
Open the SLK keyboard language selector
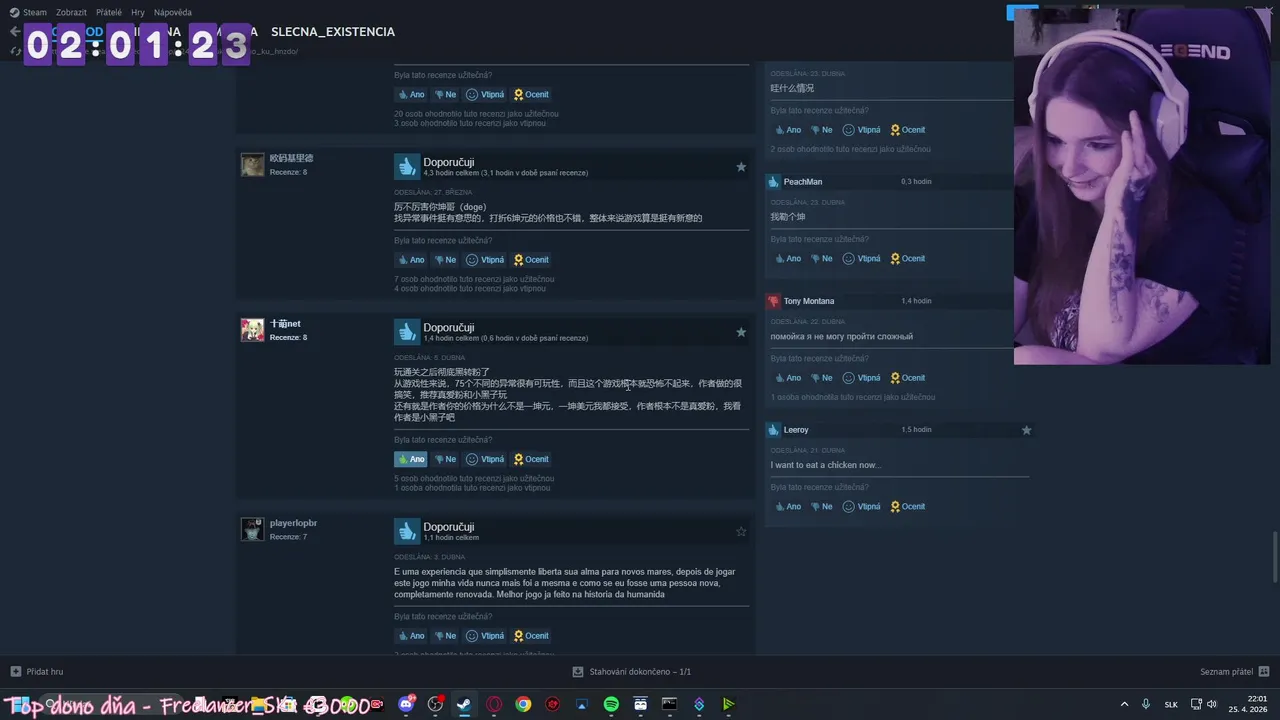[1171, 705]
